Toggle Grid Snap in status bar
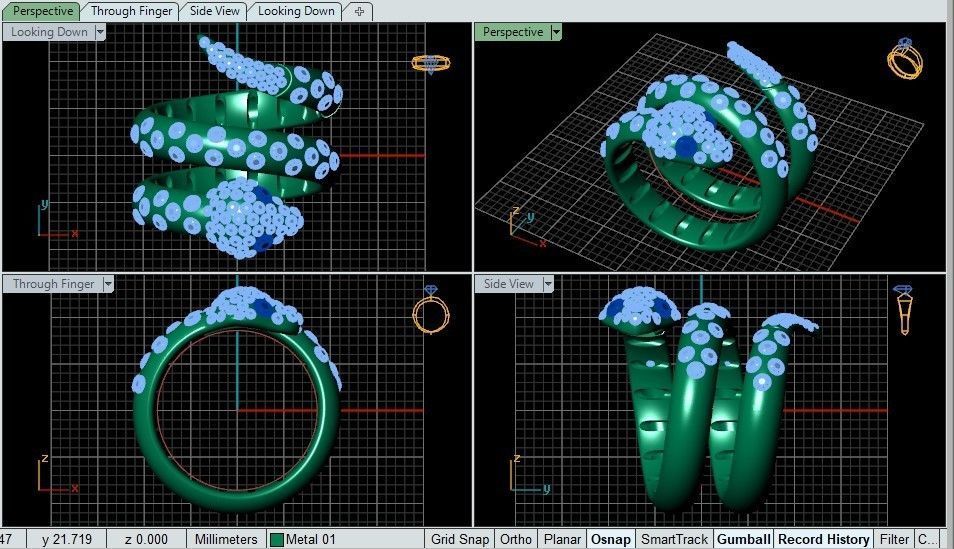954x549 pixels. coord(459,539)
